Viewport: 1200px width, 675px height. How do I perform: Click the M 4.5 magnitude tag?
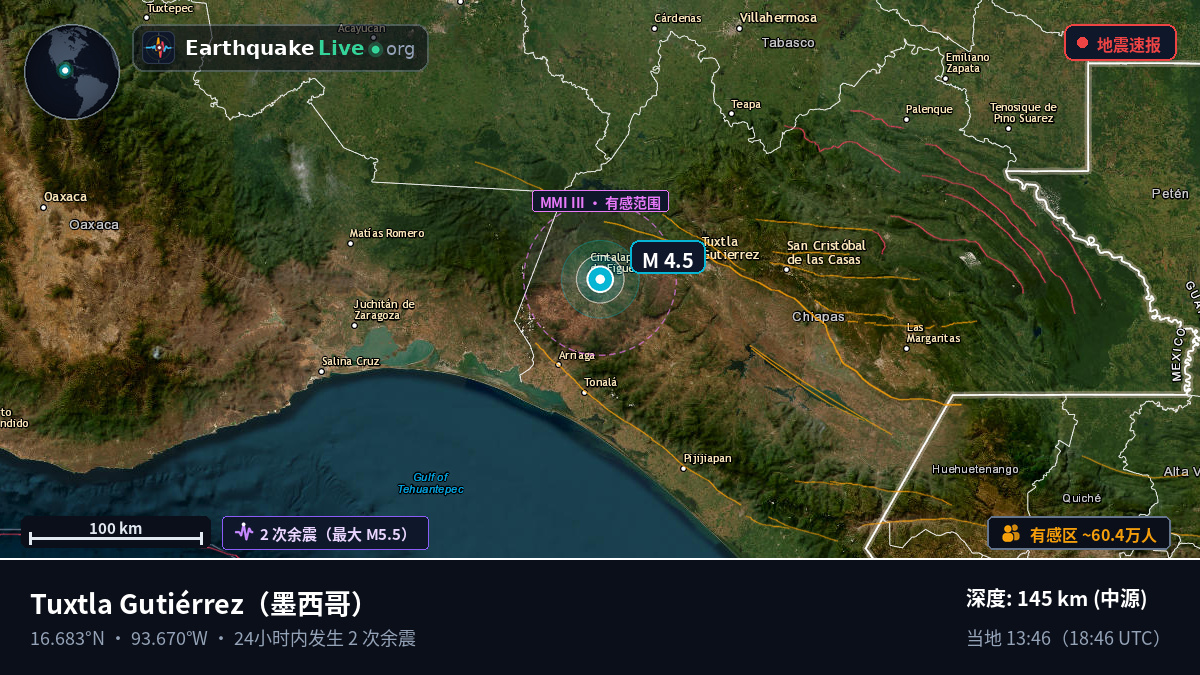[x=667, y=260]
